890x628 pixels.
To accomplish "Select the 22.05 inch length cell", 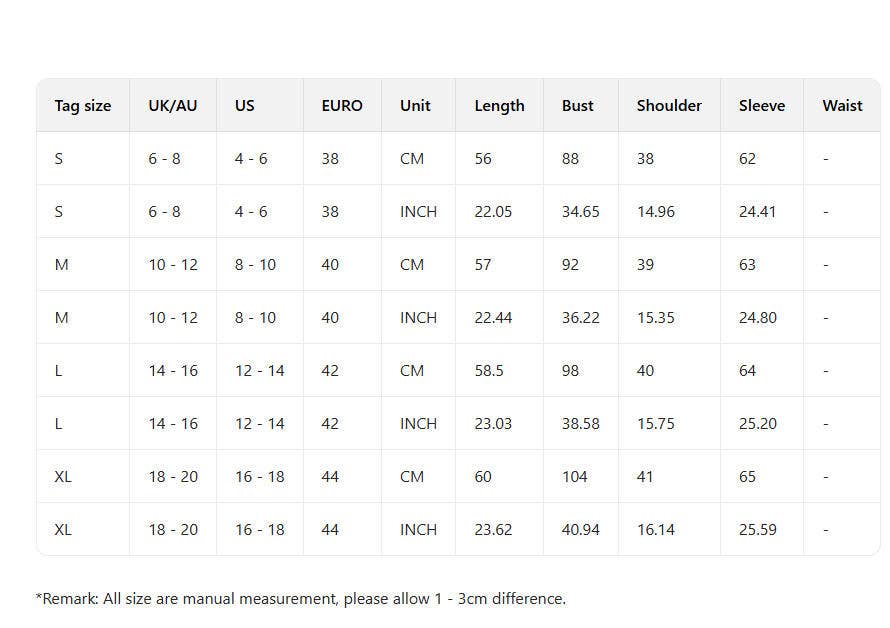I will click(x=493, y=211).
